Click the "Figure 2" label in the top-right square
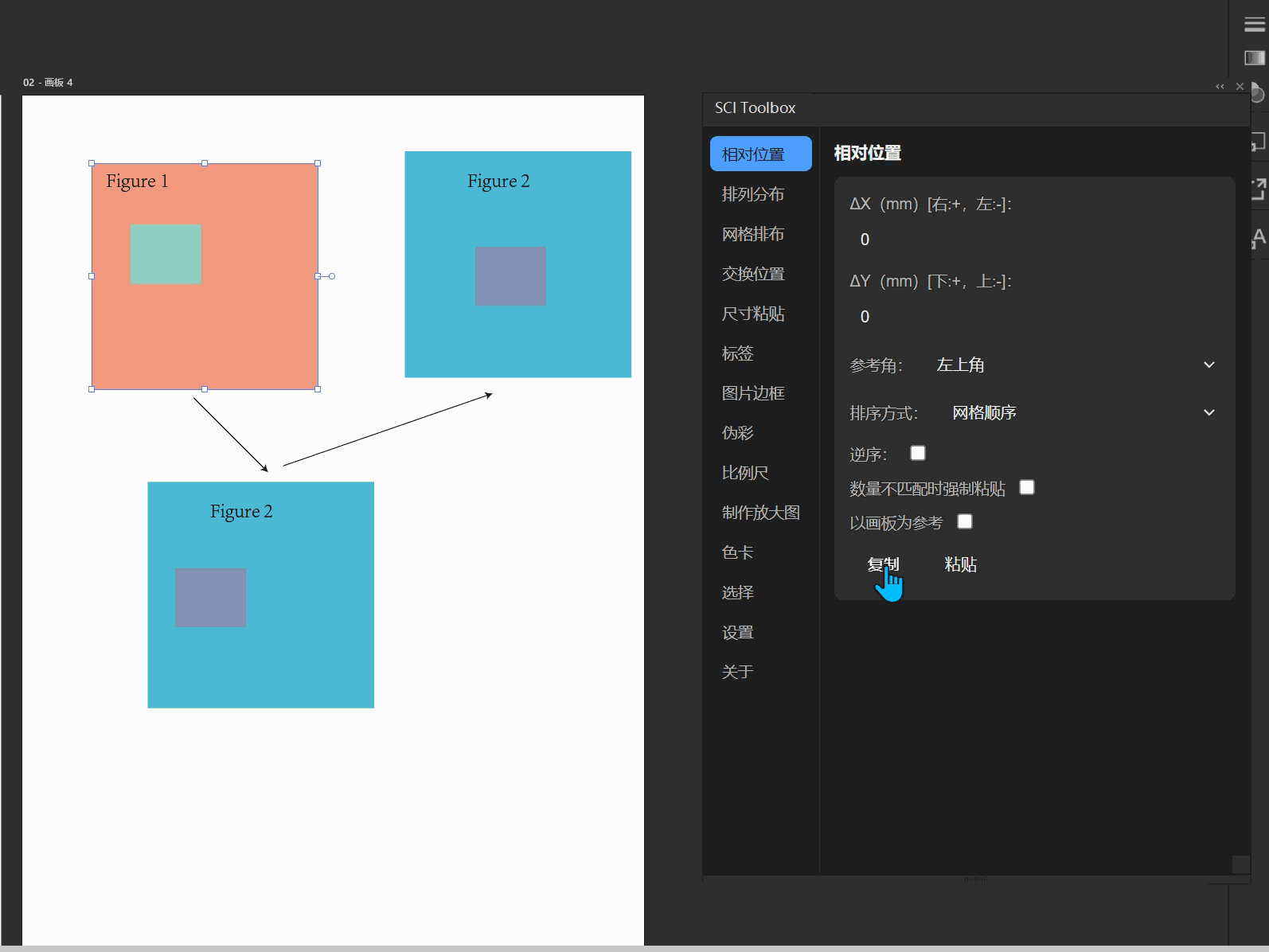Image resolution: width=1269 pixels, height=952 pixels. point(498,181)
